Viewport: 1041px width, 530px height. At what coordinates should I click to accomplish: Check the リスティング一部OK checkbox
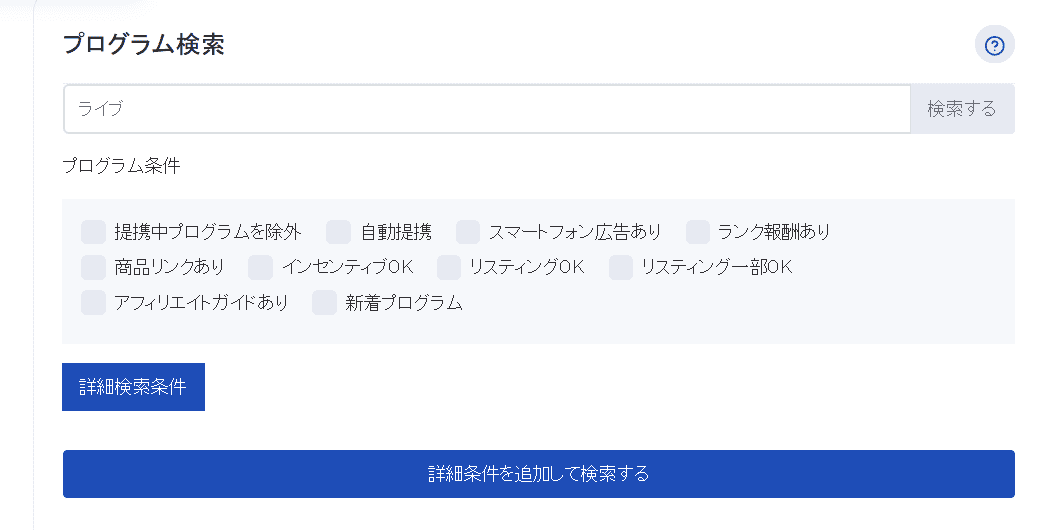pyautogui.click(x=621, y=267)
